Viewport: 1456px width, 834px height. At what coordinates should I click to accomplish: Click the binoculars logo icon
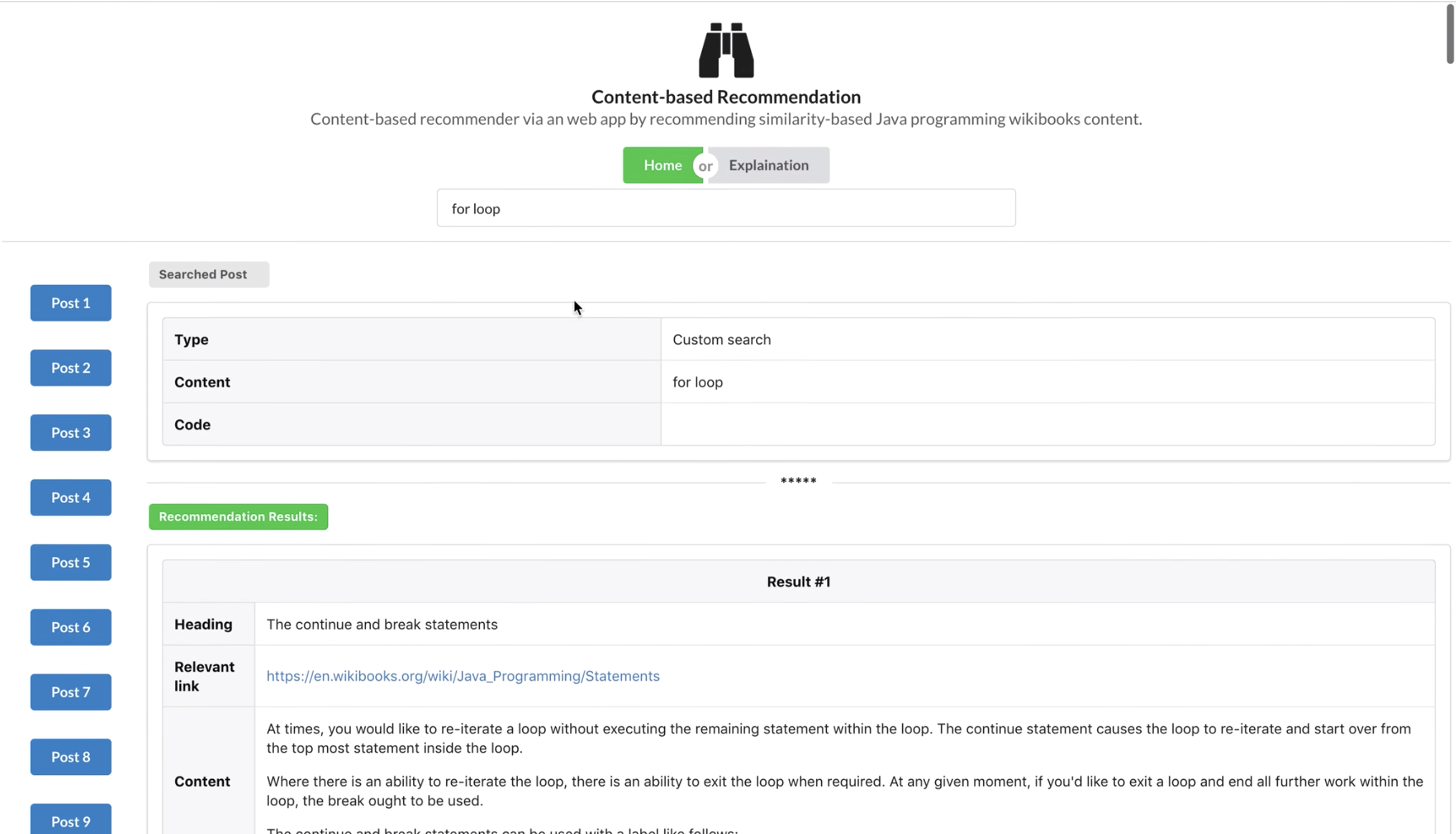coord(726,50)
